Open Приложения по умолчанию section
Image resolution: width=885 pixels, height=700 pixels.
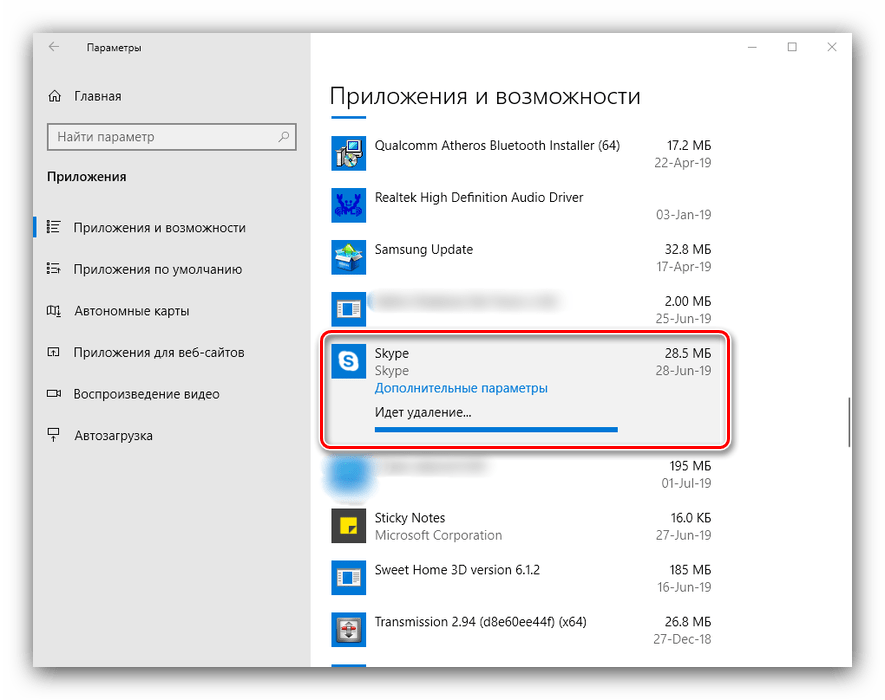(157, 269)
